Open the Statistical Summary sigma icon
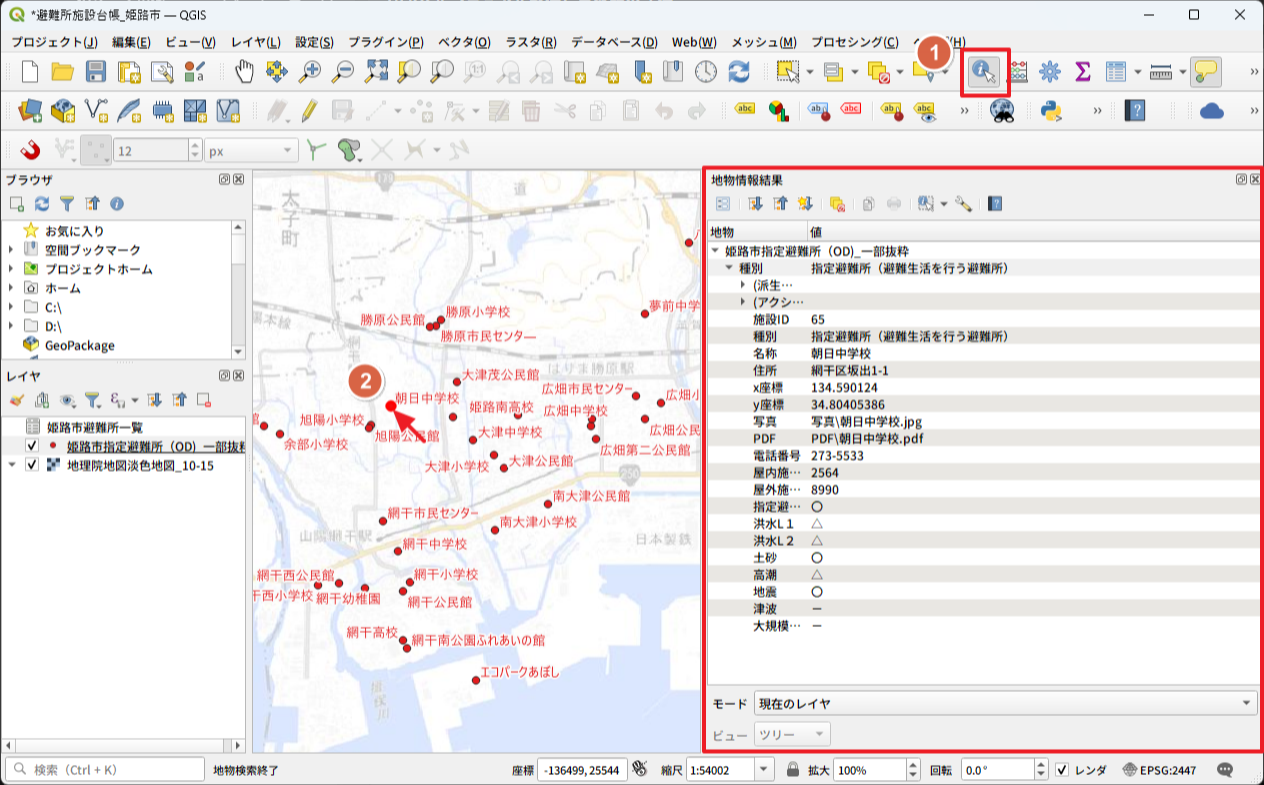The image size is (1264, 785). tap(1082, 72)
